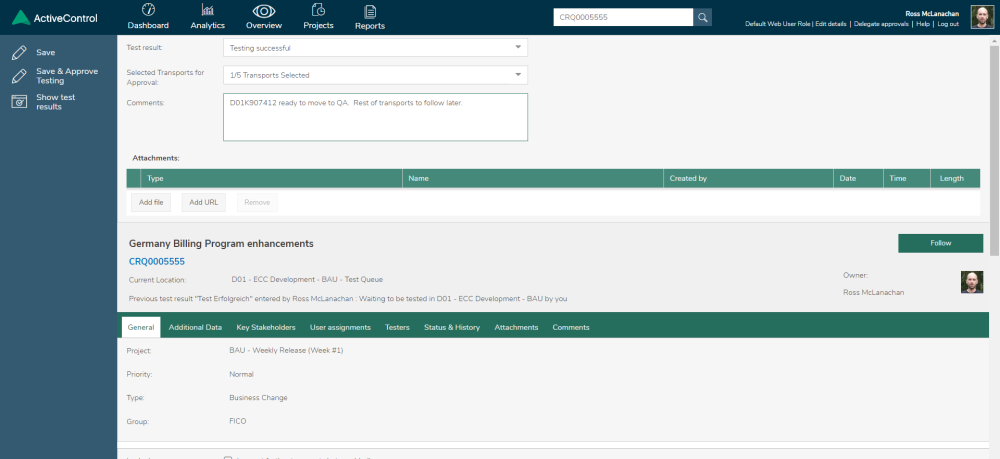1000x459 pixels.
Task: Click the Length column header
Action: [x=955, y=178]
